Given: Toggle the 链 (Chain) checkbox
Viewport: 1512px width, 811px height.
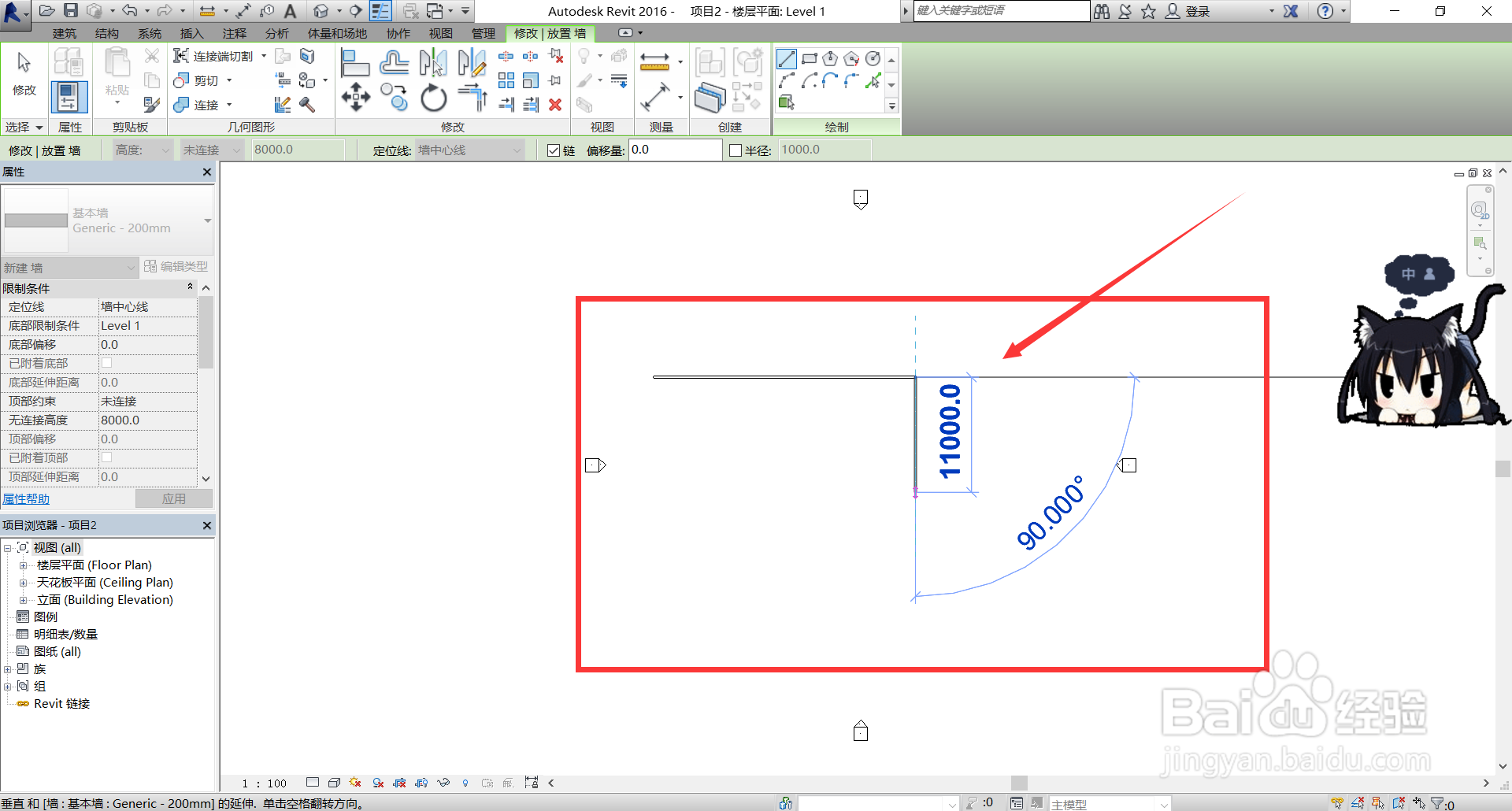Looking at the screenshot, I should [554, 150].
